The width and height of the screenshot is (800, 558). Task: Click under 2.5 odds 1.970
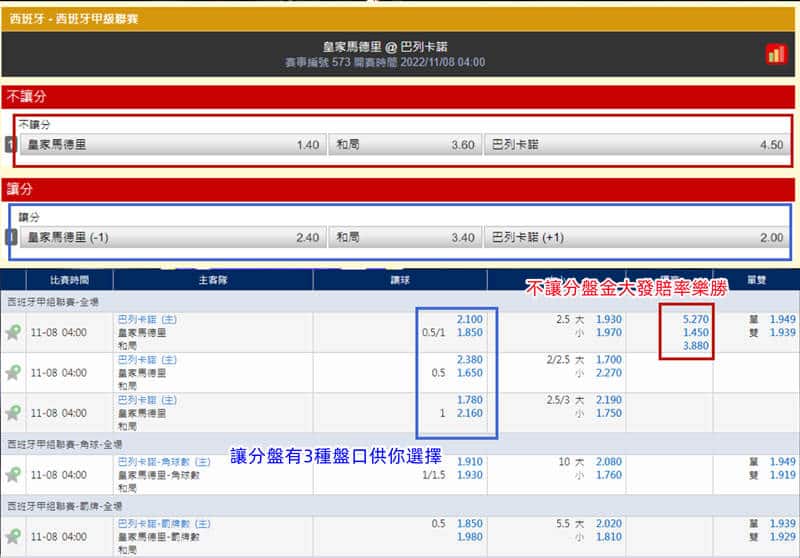[x=609, y=333]
